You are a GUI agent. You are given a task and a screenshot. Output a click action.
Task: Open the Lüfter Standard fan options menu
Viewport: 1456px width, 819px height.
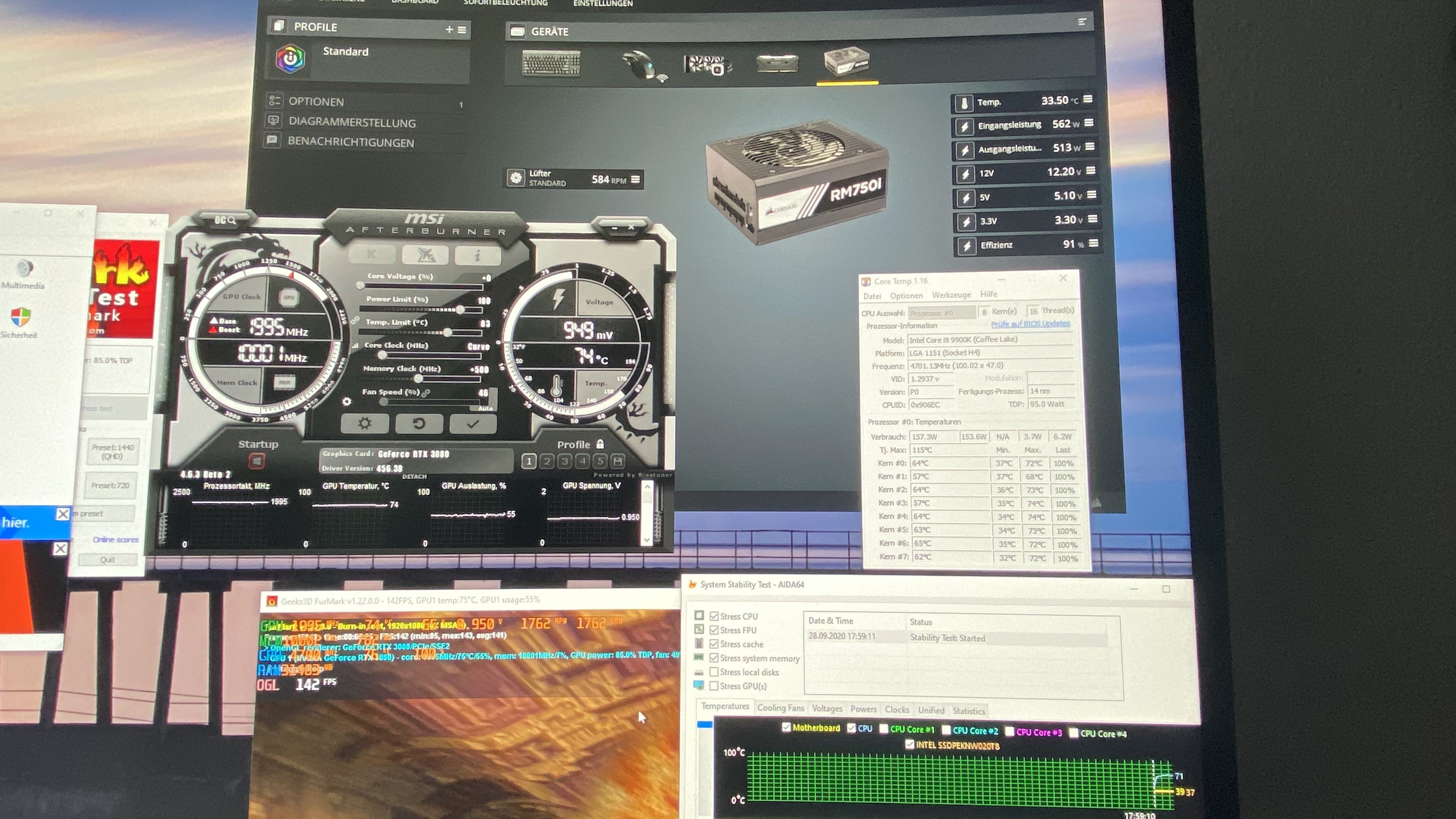635,179
